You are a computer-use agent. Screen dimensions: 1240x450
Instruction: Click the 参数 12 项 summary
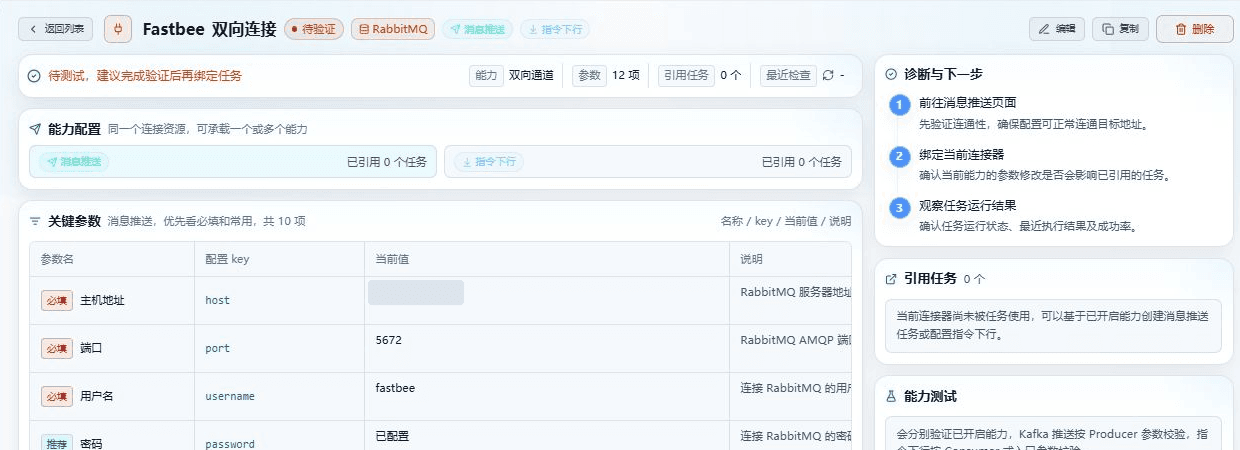(607, 75)
